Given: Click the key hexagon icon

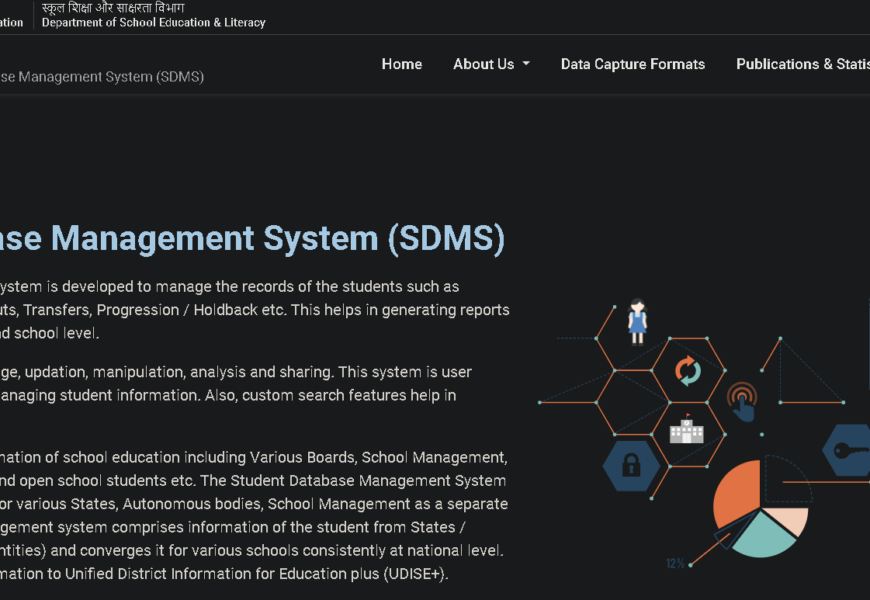Looking at the screenshot, I should (x=849, y=450).
